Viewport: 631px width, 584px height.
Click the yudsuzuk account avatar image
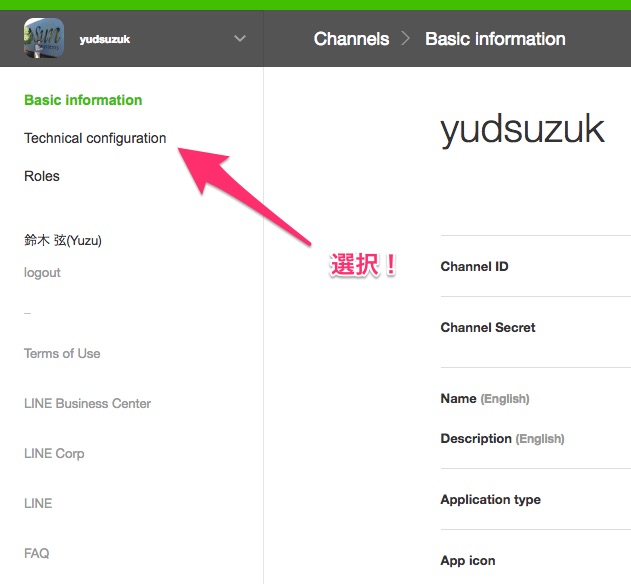[x=43, y=38]
